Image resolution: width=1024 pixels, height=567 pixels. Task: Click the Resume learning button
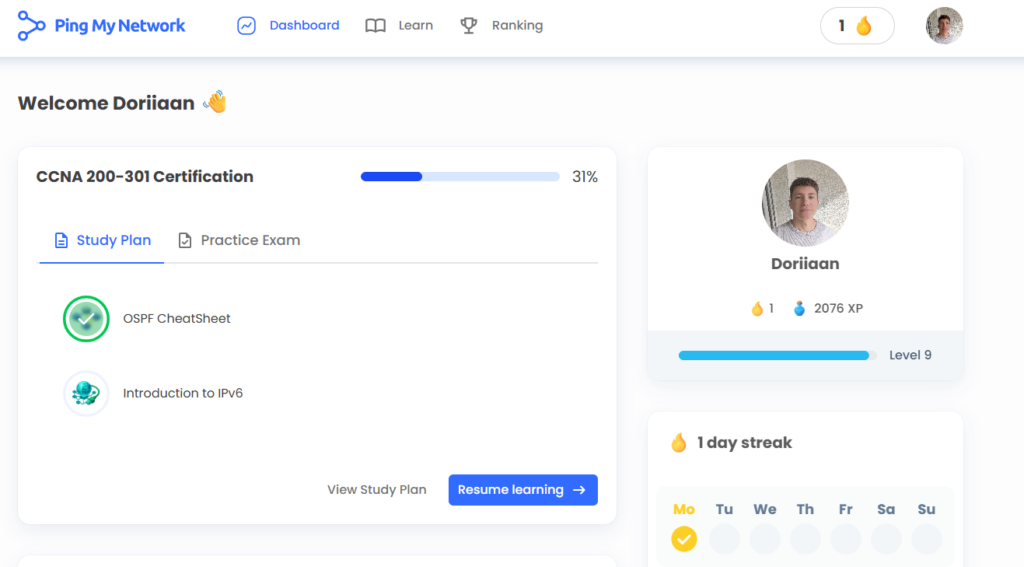523,490
